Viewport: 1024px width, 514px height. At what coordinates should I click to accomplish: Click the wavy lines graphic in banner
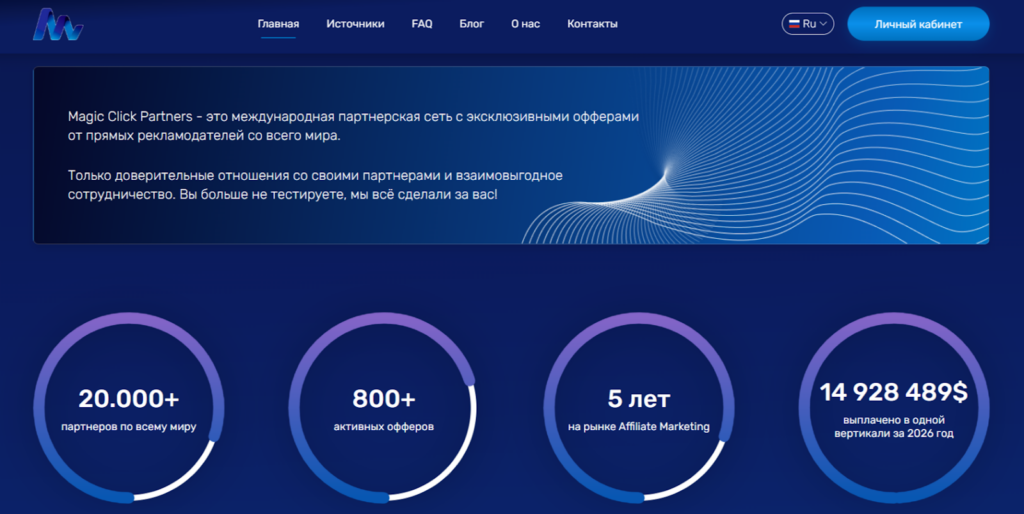800,160
